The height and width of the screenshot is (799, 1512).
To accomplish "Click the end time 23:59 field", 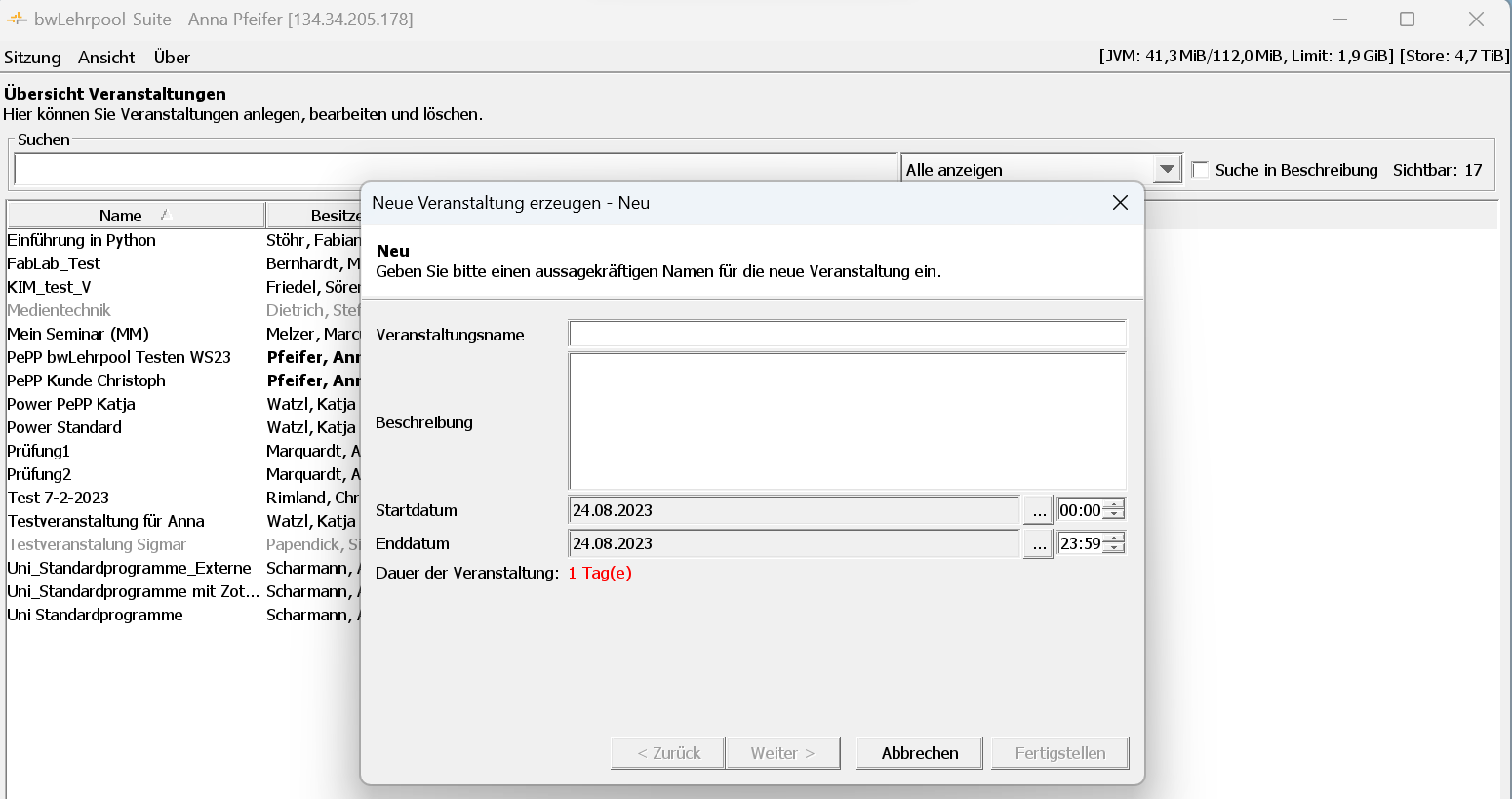I will coord(1080,543).
